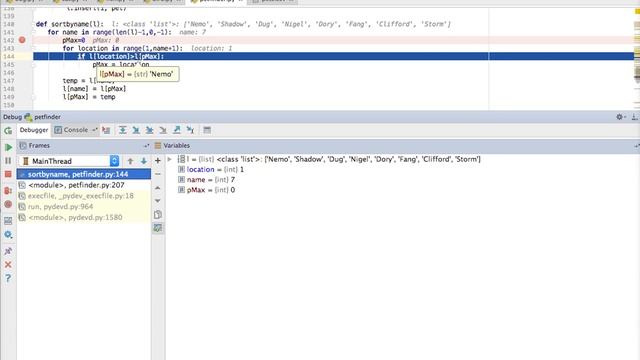Viewport: 640px width, 360px height.
Task: Remove watch with minus icon
Action: pyautogui.click(x=158, y=174)
